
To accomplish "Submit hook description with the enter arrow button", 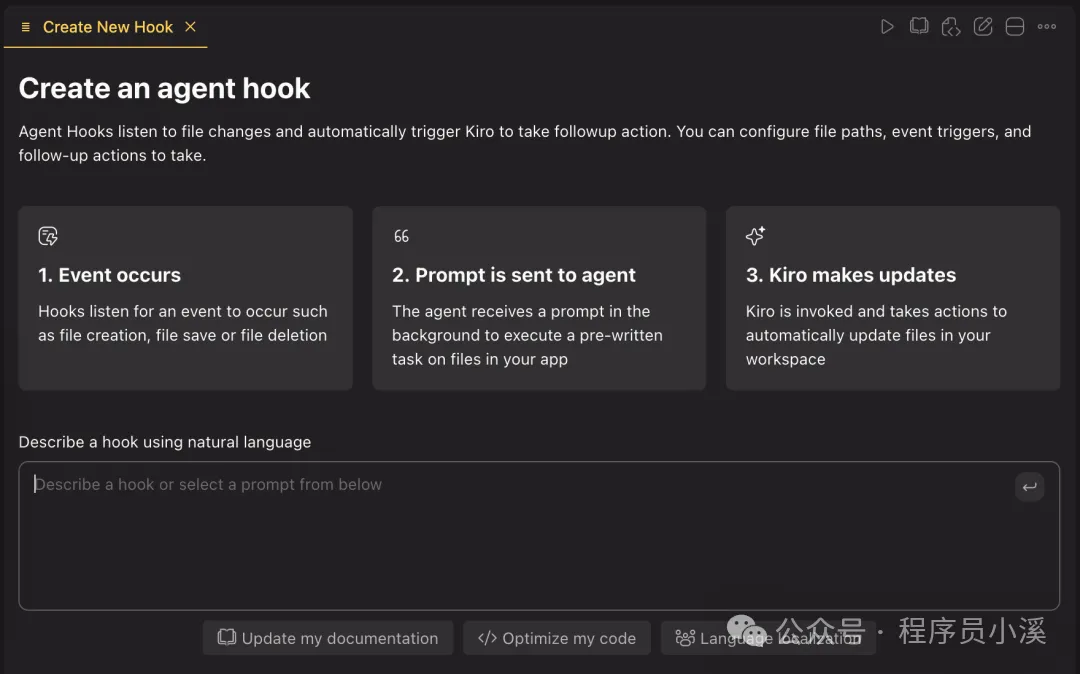I will (x=1030, y=487).
